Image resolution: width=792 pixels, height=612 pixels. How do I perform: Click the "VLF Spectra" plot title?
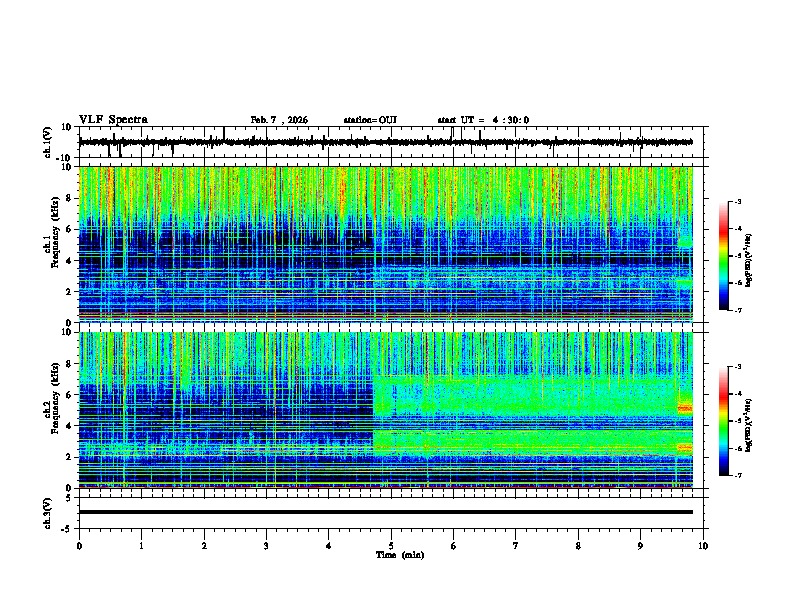pos(113,120)
